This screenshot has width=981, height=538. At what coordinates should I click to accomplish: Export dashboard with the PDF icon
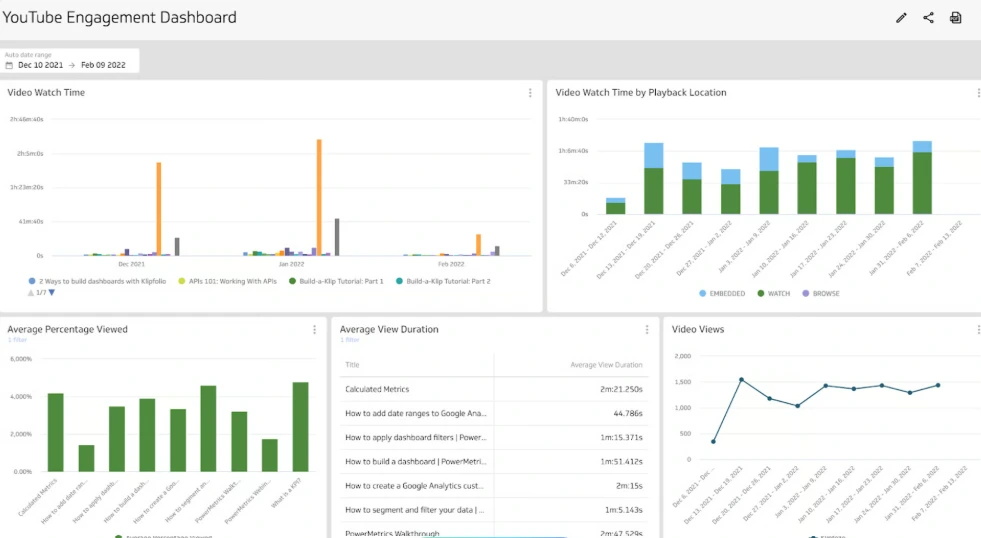point(955,18)
